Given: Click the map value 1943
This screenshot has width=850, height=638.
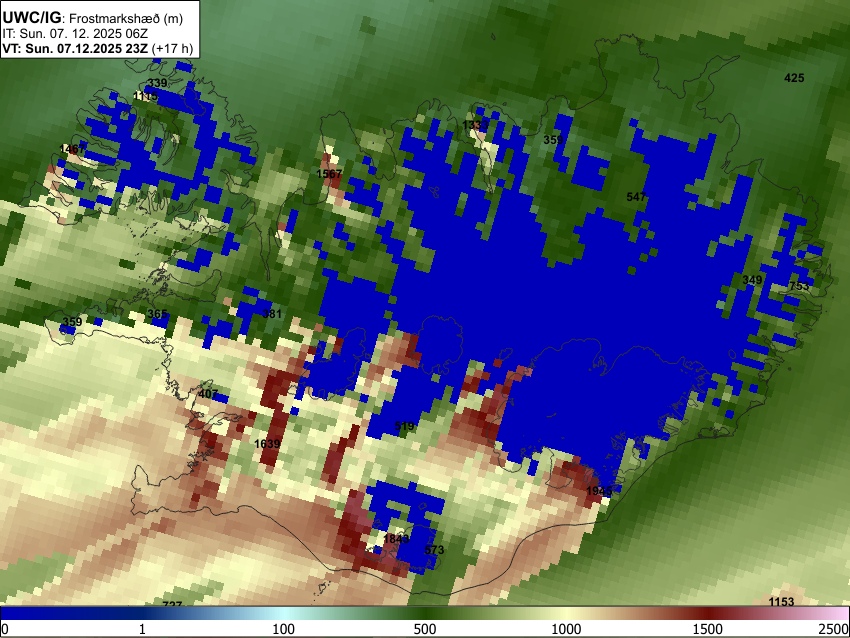Looking at the screenshot, I should coord(600,491).
